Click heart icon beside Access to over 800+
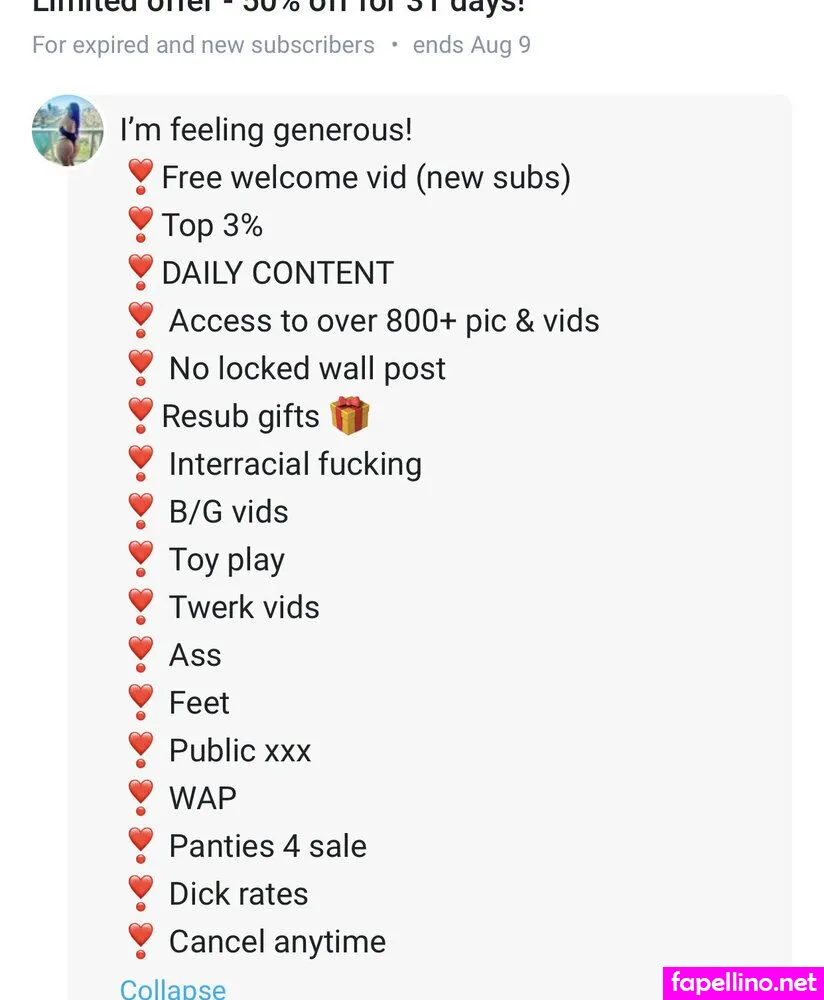 (141, 320)
